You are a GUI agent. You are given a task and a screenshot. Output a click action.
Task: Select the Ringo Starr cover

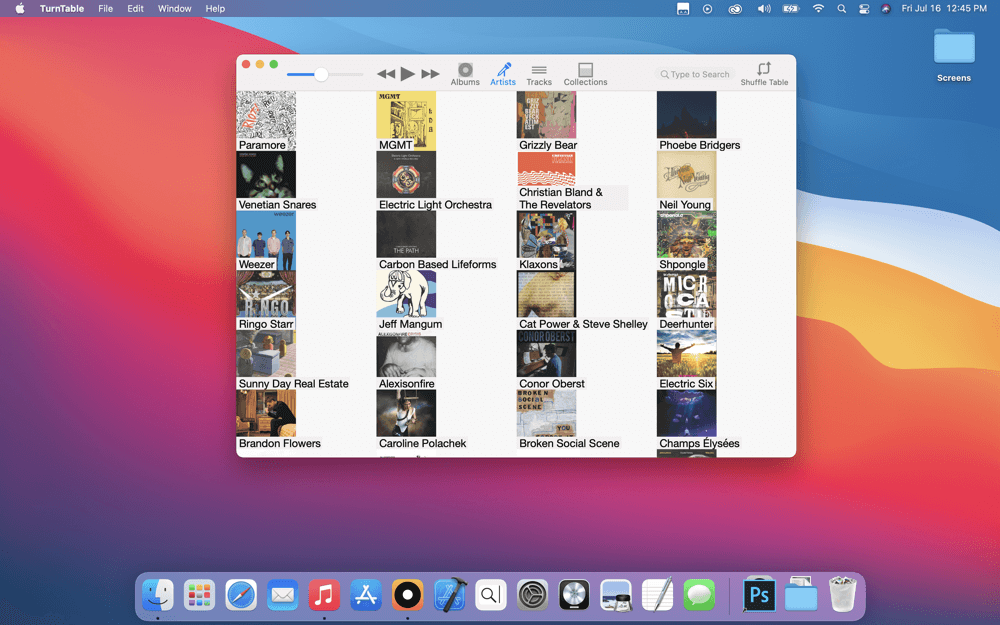[266, 293]
